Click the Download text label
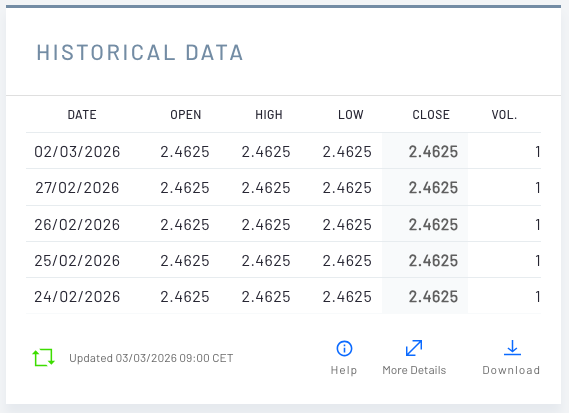This screenshot has width=569, height=413. click(511, 370)
